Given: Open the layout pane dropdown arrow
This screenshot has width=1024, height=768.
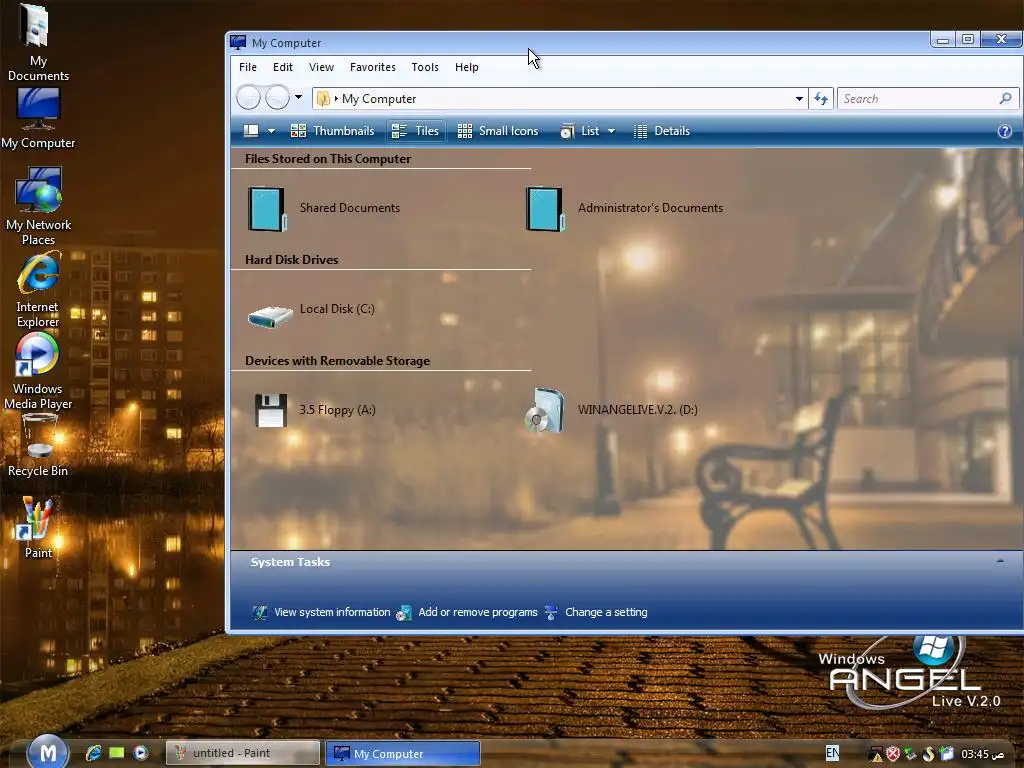Looking at the screenshot, I should coord(271,131).
